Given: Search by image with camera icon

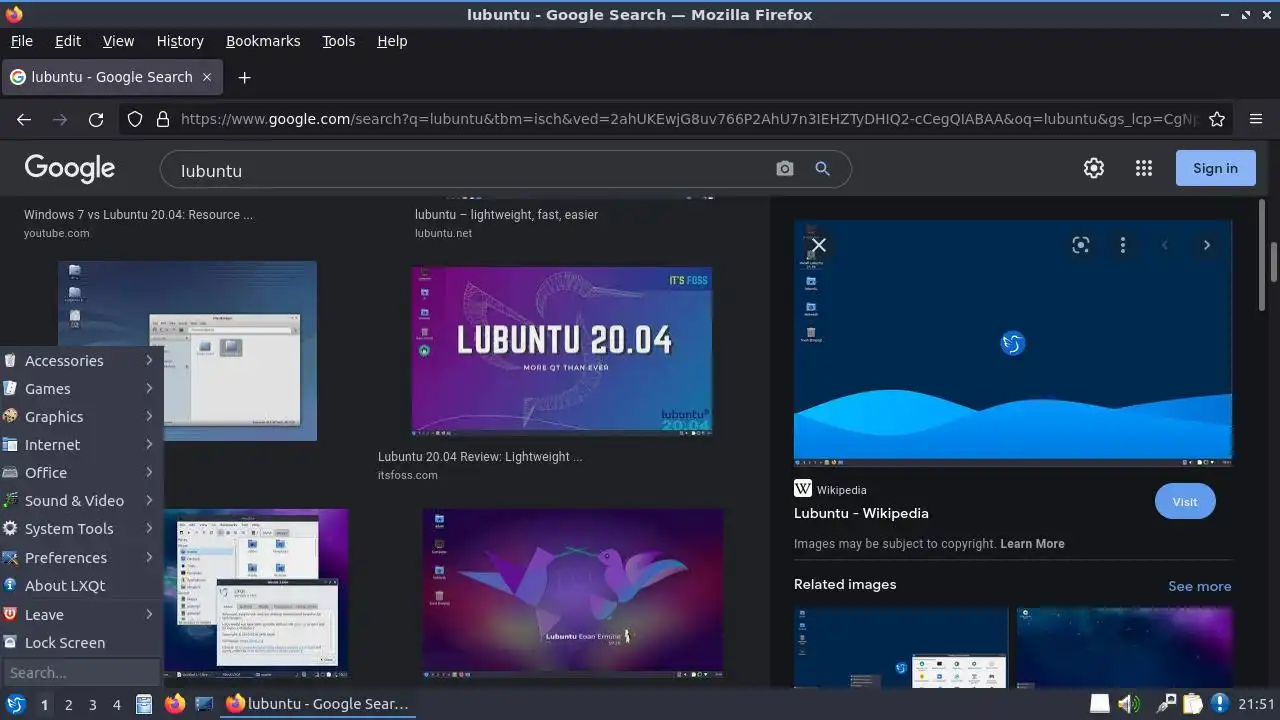Looking at the screenshot, I should coord(785,169).
